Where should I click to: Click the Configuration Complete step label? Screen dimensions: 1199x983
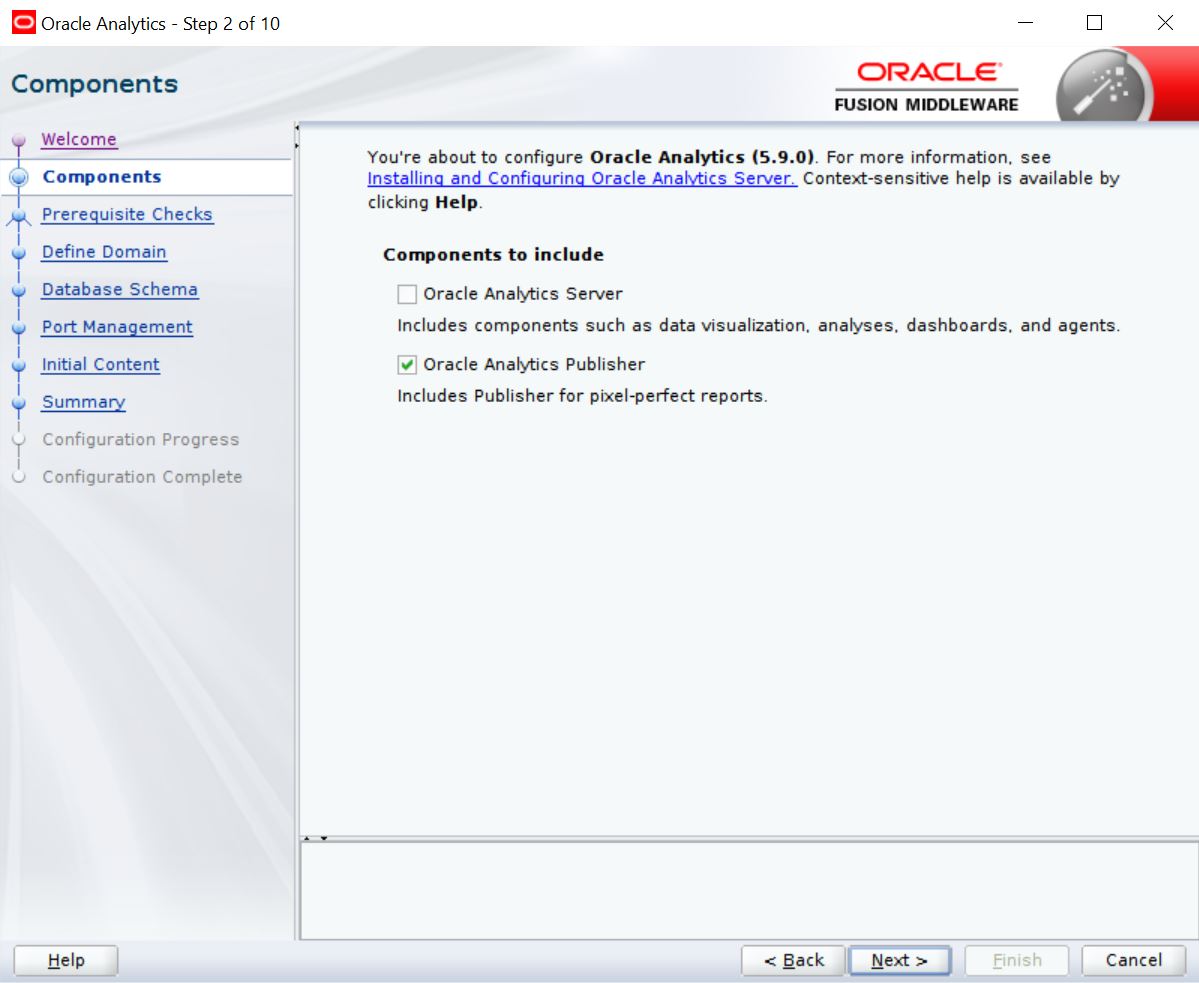click(142, 476)
